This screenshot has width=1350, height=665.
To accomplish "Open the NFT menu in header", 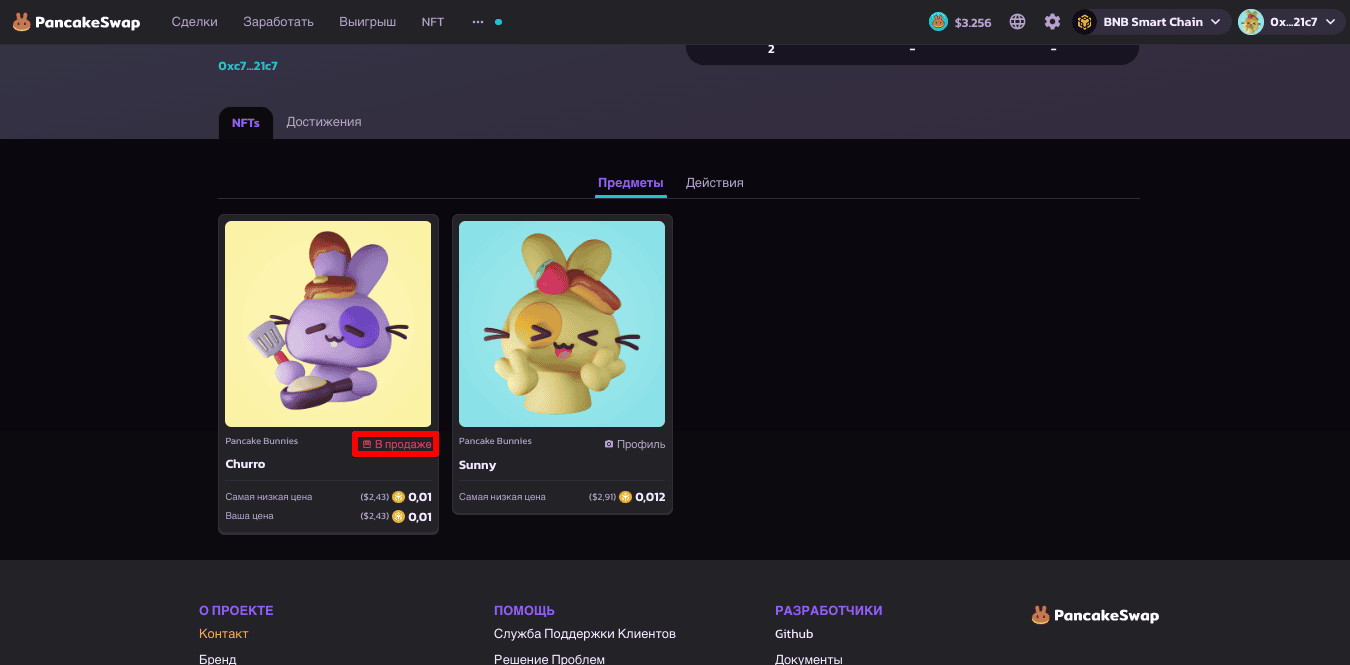I will (433, 22).
